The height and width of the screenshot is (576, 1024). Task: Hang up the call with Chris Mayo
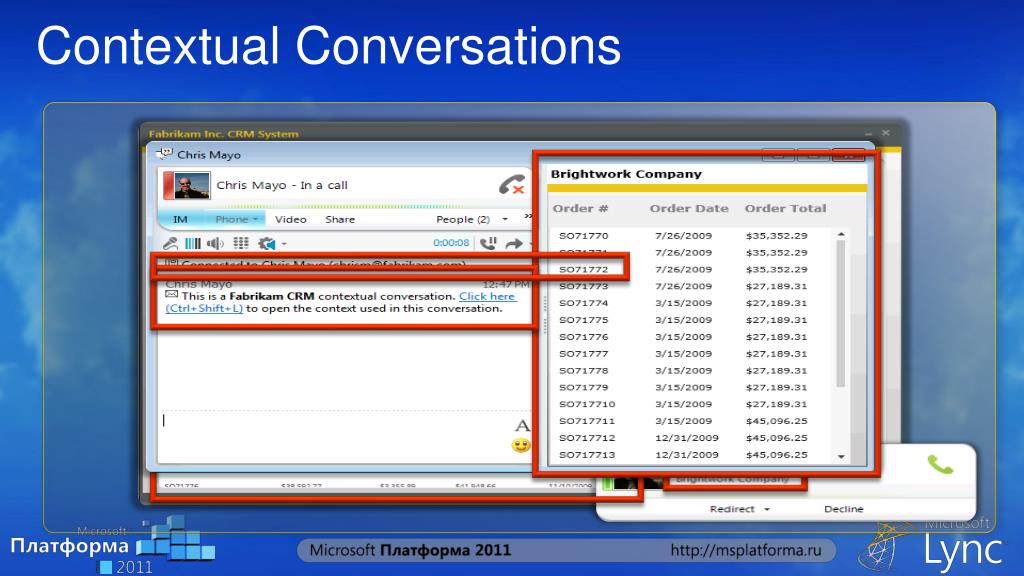tap(511, 185)
